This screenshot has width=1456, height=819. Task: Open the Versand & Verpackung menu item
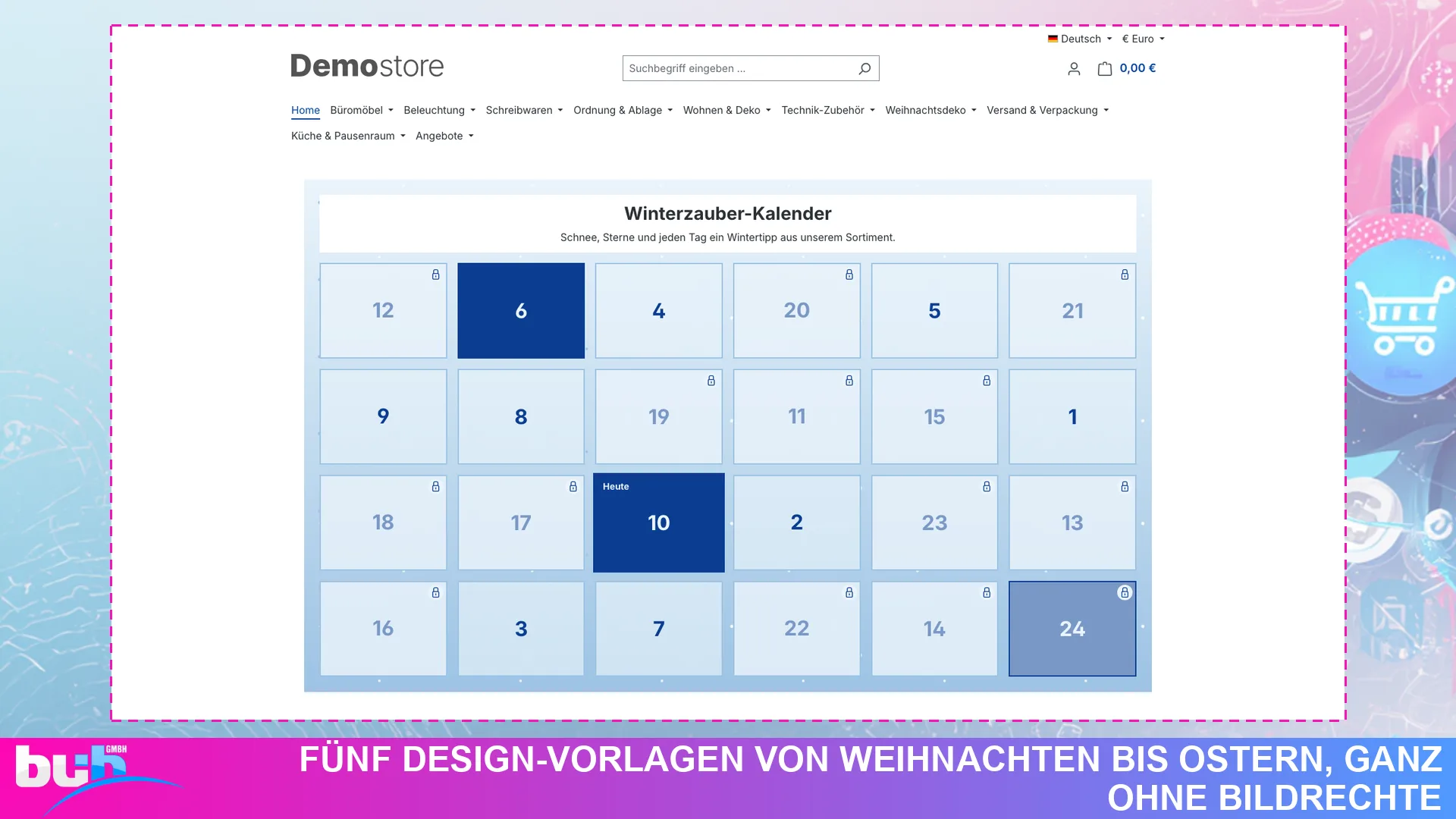tap(1047, 110)
